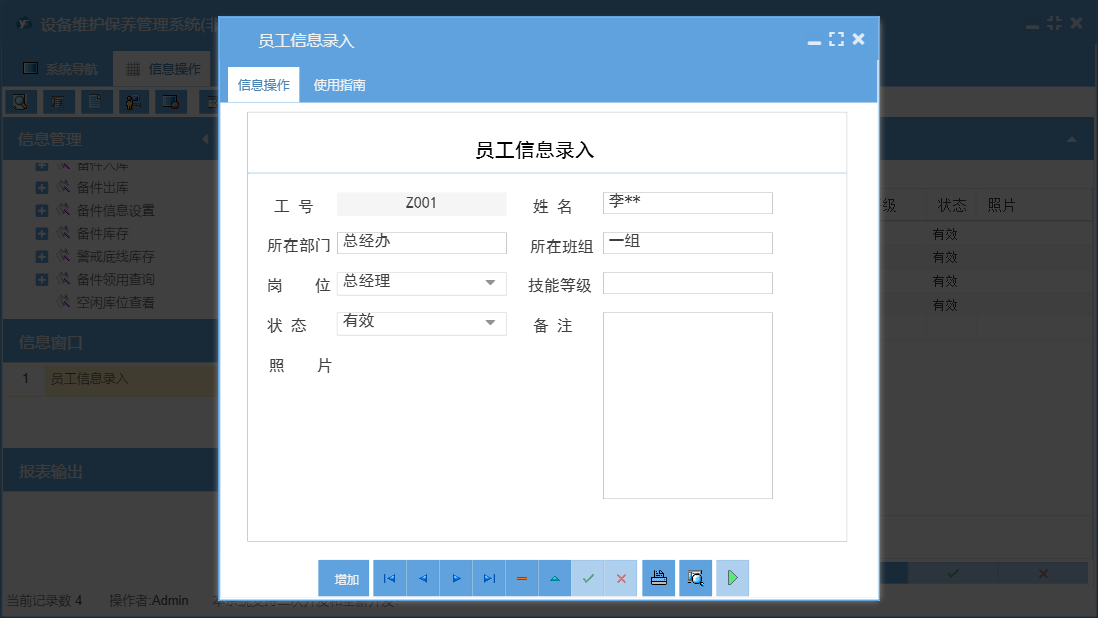This screenshot has width=1098, height=618.
Task: Click the 增加 button to add a record
Action: (343, 578)
